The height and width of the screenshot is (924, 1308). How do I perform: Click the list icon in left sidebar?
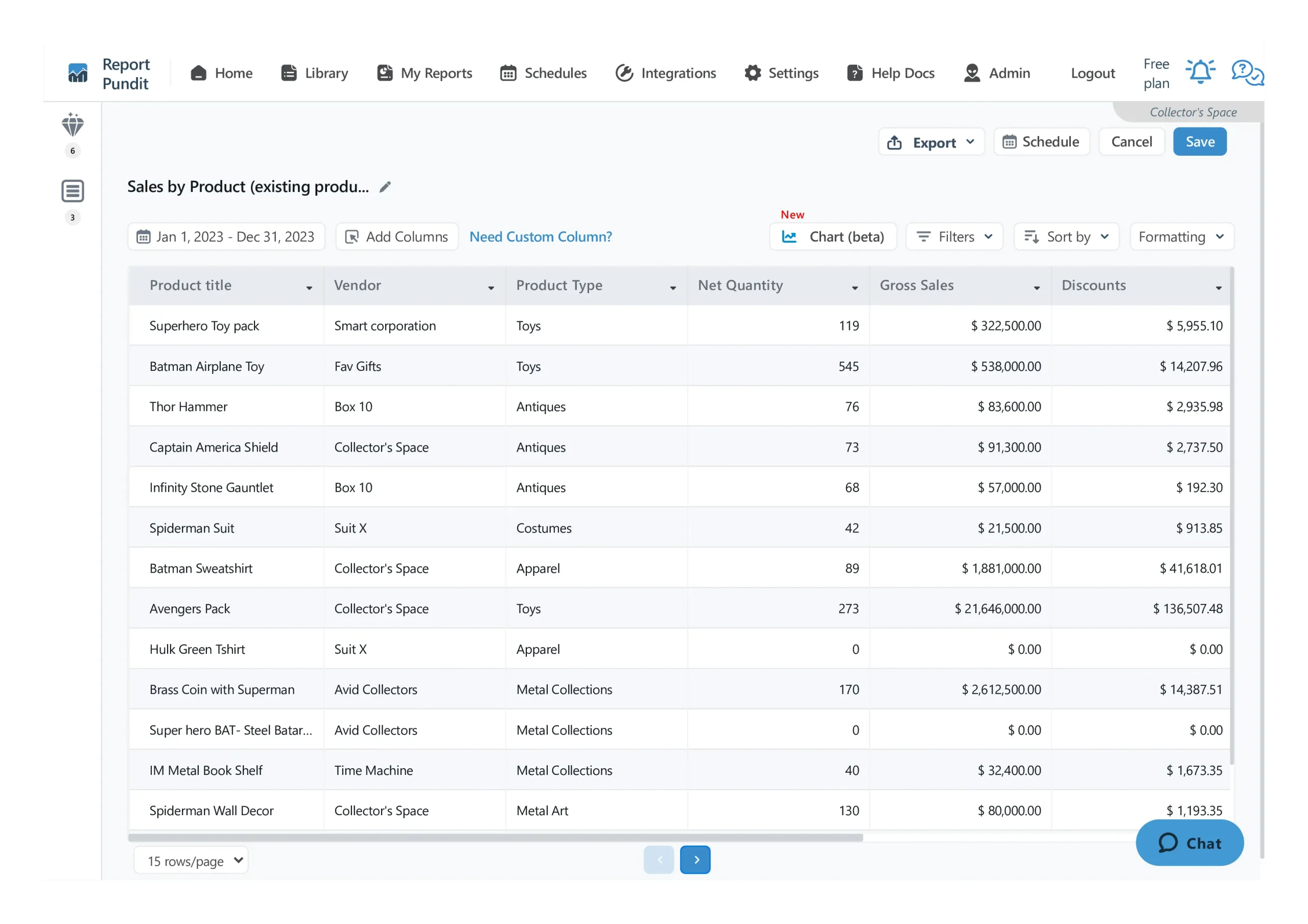[x=73, y=192]
